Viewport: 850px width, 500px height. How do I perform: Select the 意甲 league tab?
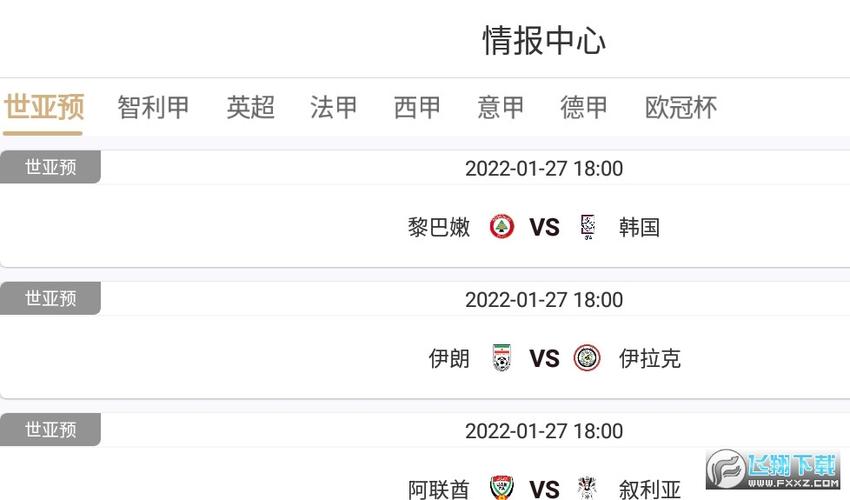click(501, 107)
